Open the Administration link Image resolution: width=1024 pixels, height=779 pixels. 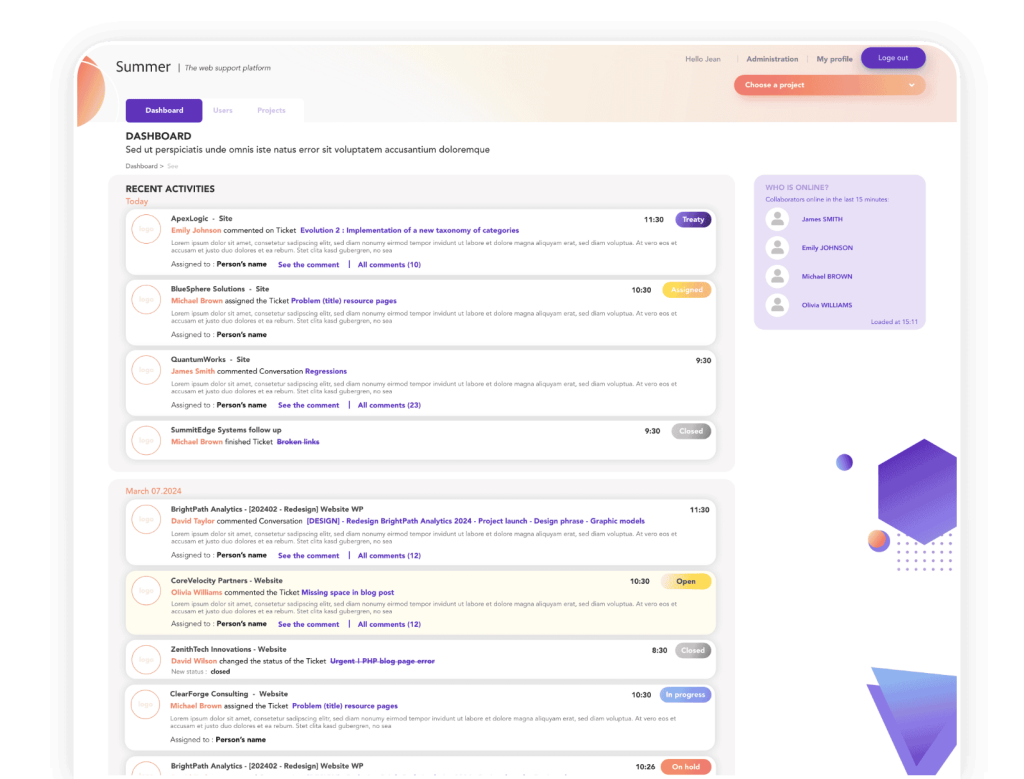[772, 59]
